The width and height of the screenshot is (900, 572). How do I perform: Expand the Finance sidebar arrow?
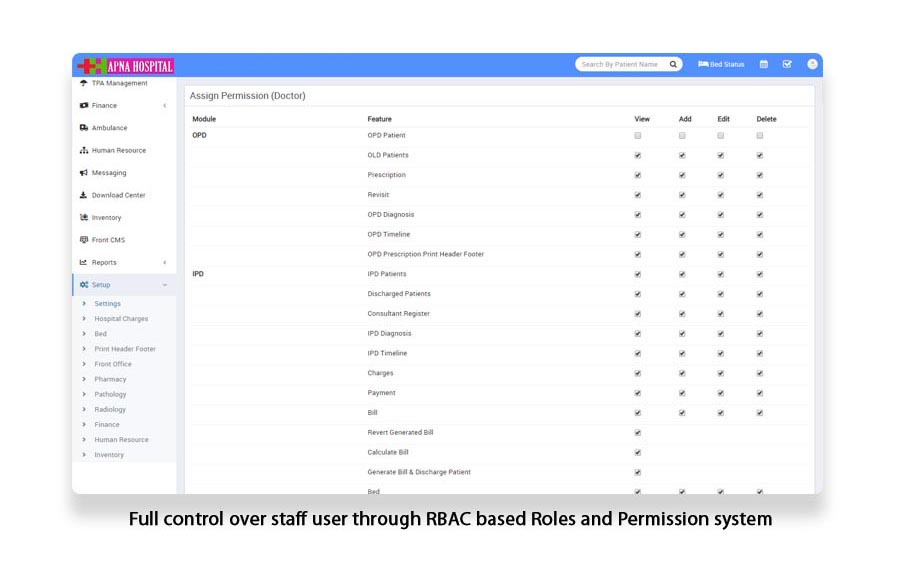point(165,106)
